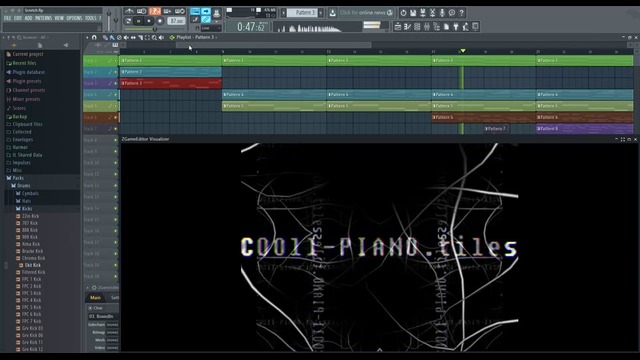Click the plugin picker plug icon
This screenshot has width=640, height=360.
tap(456, 27)
